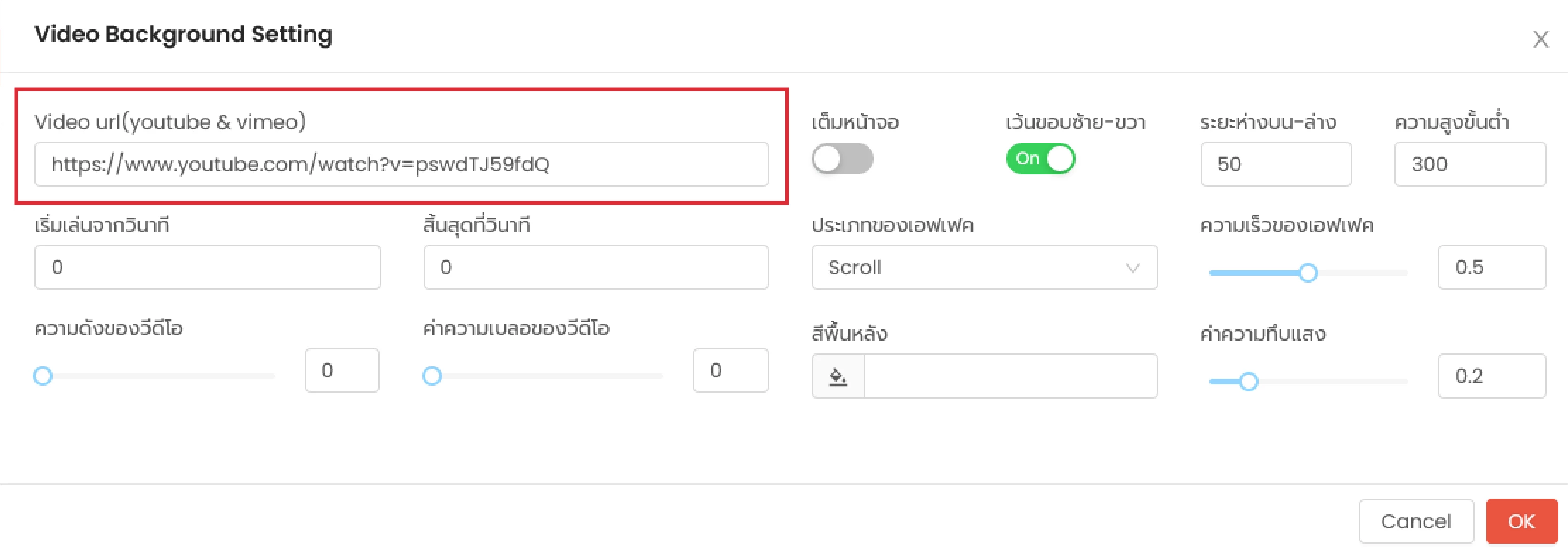Click the opacity value box showing 0.2
This screenshot has height=550, width=1568.
pos(1492,376)
